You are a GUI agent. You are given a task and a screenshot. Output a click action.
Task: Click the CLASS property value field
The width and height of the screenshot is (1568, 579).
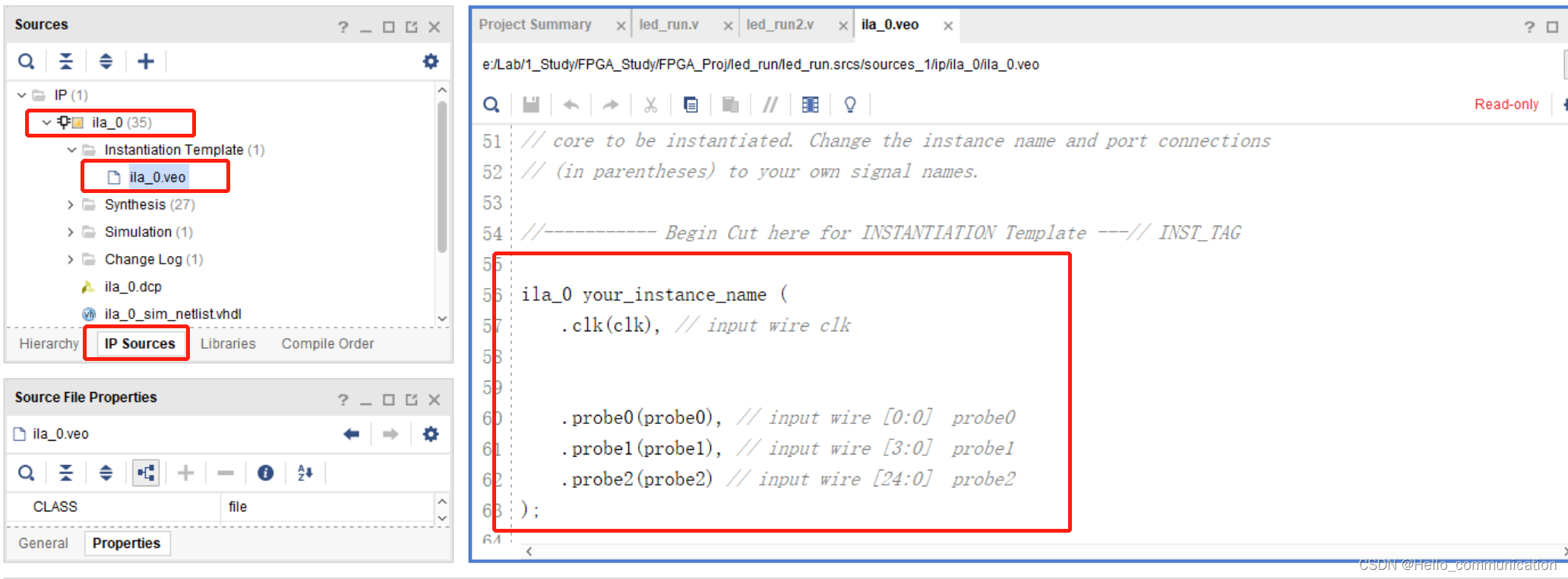327,507
